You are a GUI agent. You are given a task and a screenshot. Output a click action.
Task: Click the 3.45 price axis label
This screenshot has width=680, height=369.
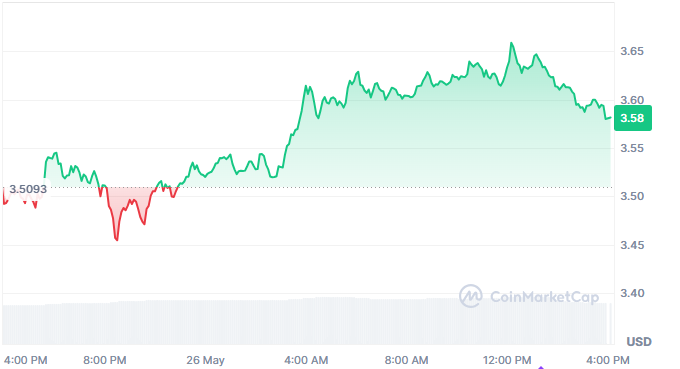pyautogui.click(x=632, y=245)
